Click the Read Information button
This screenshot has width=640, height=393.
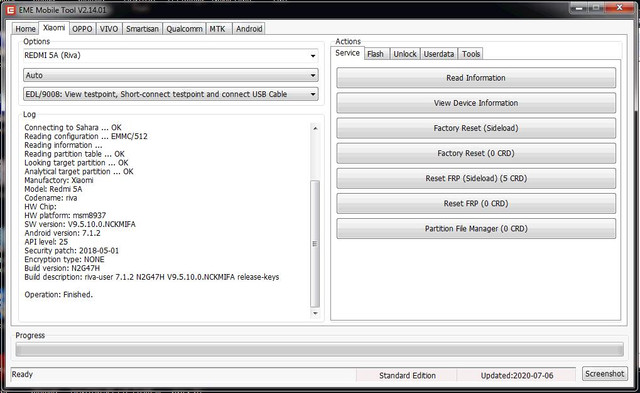(x=476, y=78)
